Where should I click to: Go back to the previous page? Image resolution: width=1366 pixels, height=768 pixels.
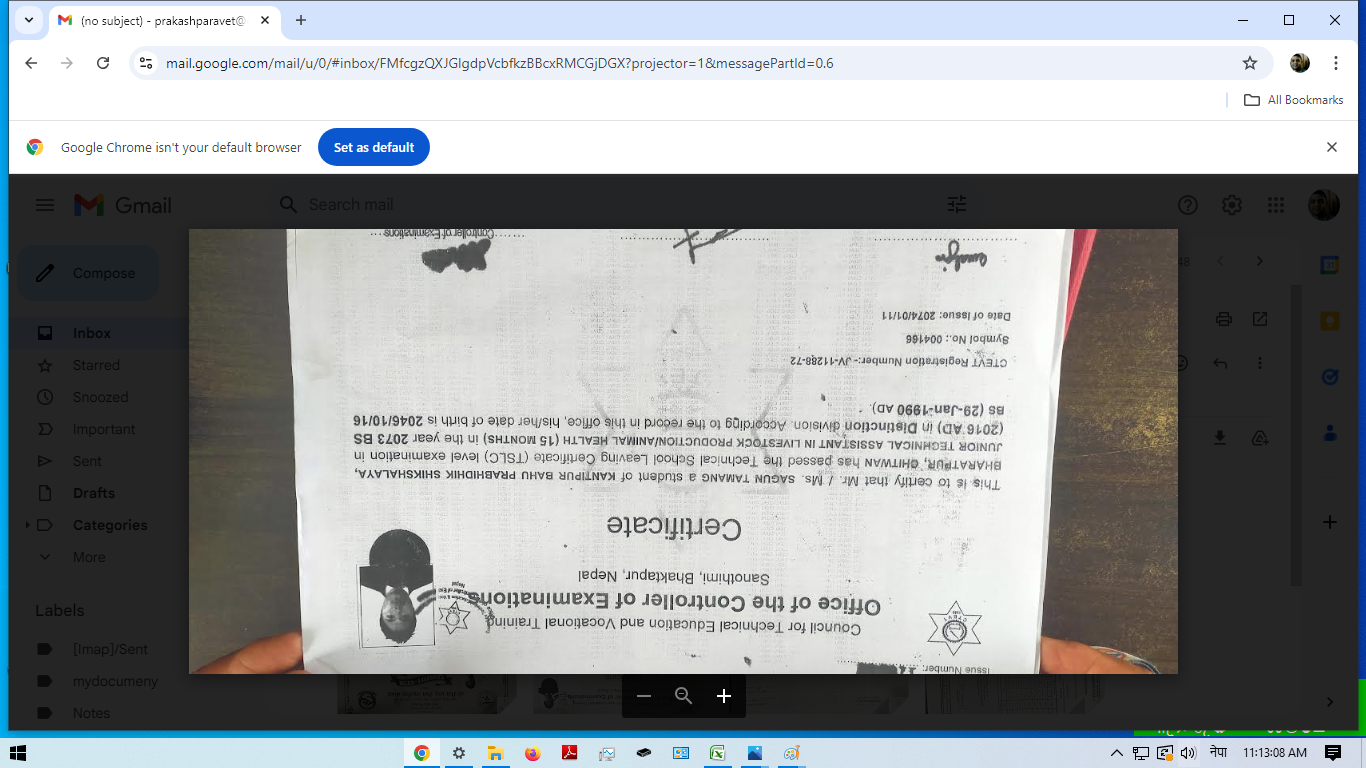point(31,63)
